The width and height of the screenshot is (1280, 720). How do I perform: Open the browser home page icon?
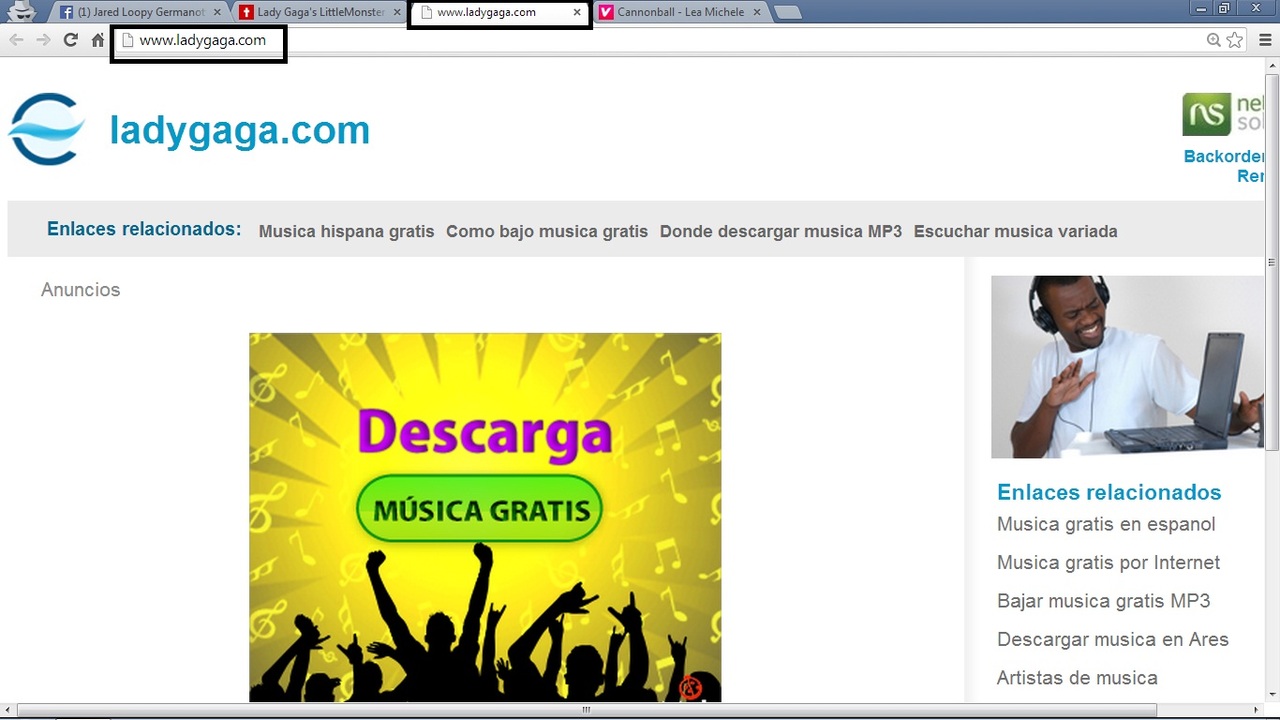click(97, 40)
